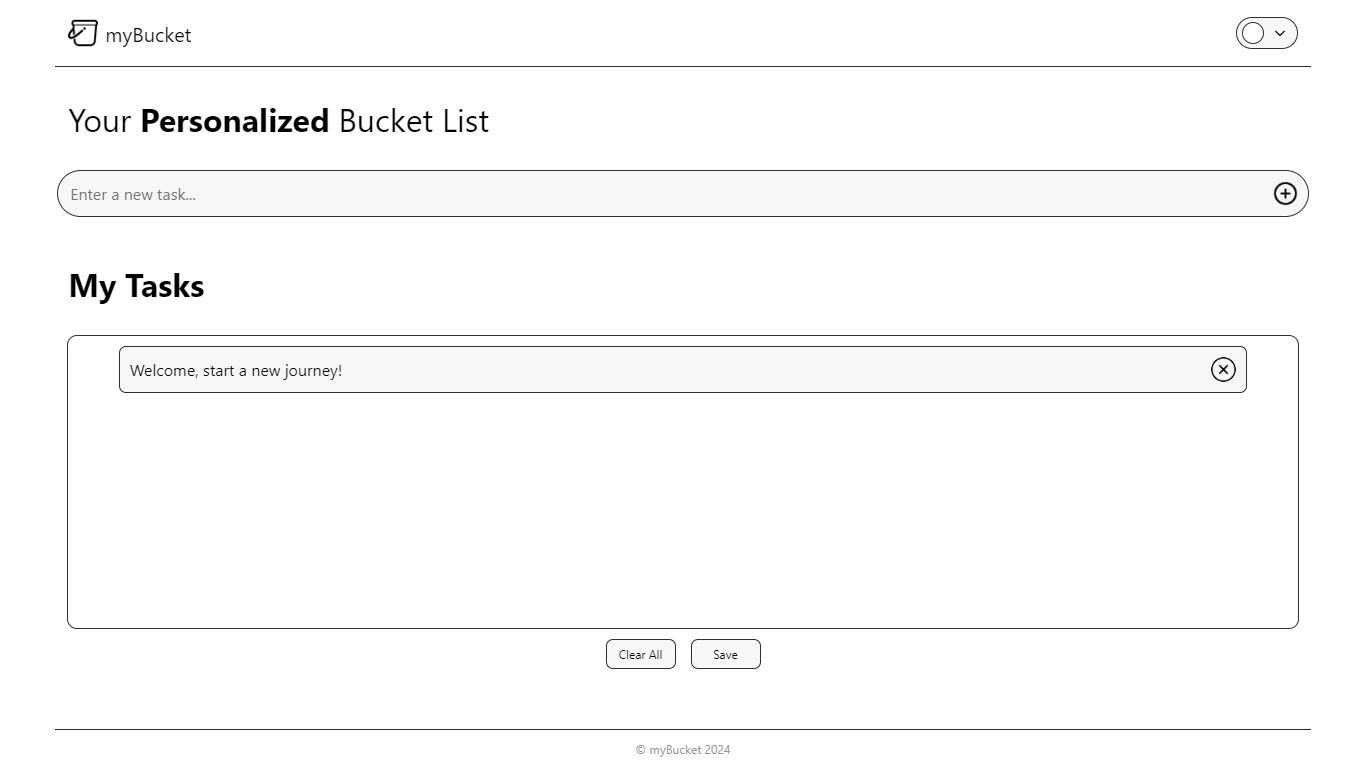
Task: Click the year 2024 in the footer
Action: (718, 750)
